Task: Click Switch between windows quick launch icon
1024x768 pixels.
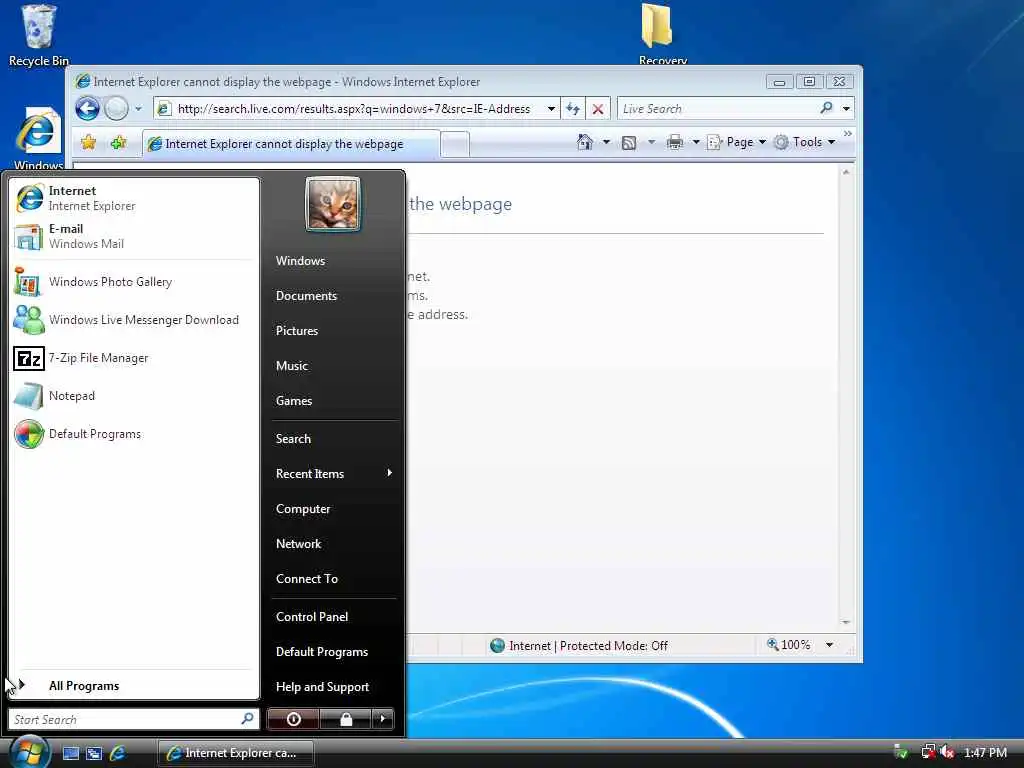Action: (94, 753)
